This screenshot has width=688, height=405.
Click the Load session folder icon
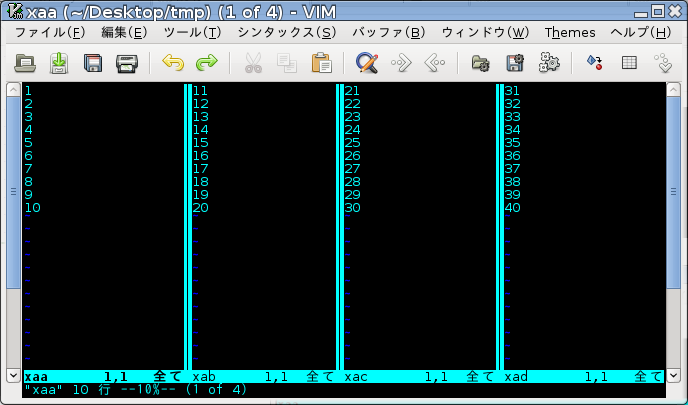pyautogui.click(x=480, y=63)
